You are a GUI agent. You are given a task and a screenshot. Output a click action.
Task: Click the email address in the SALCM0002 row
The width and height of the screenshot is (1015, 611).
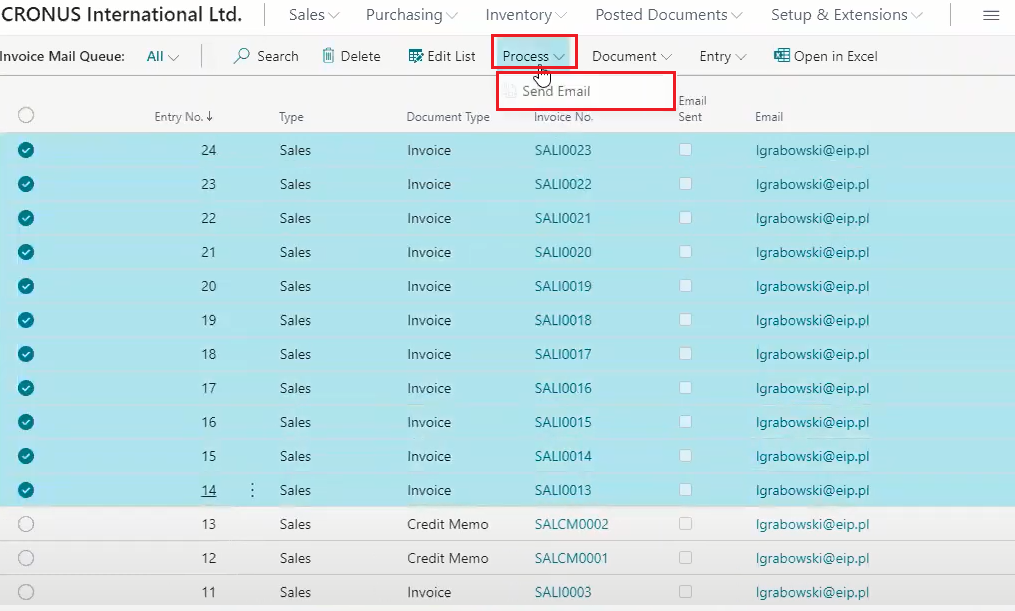tap(812, 524)
